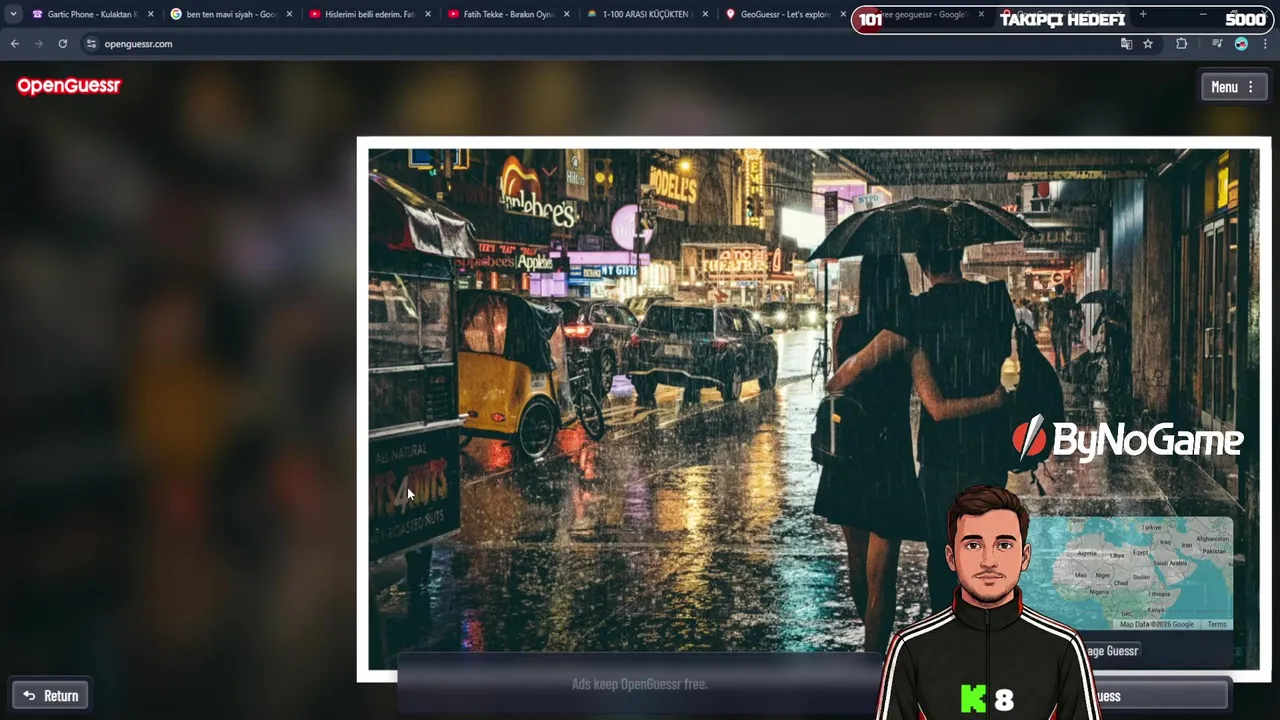Click the browser forward arrow
The width and height of the screenshot is (1280, 720).
39,44
